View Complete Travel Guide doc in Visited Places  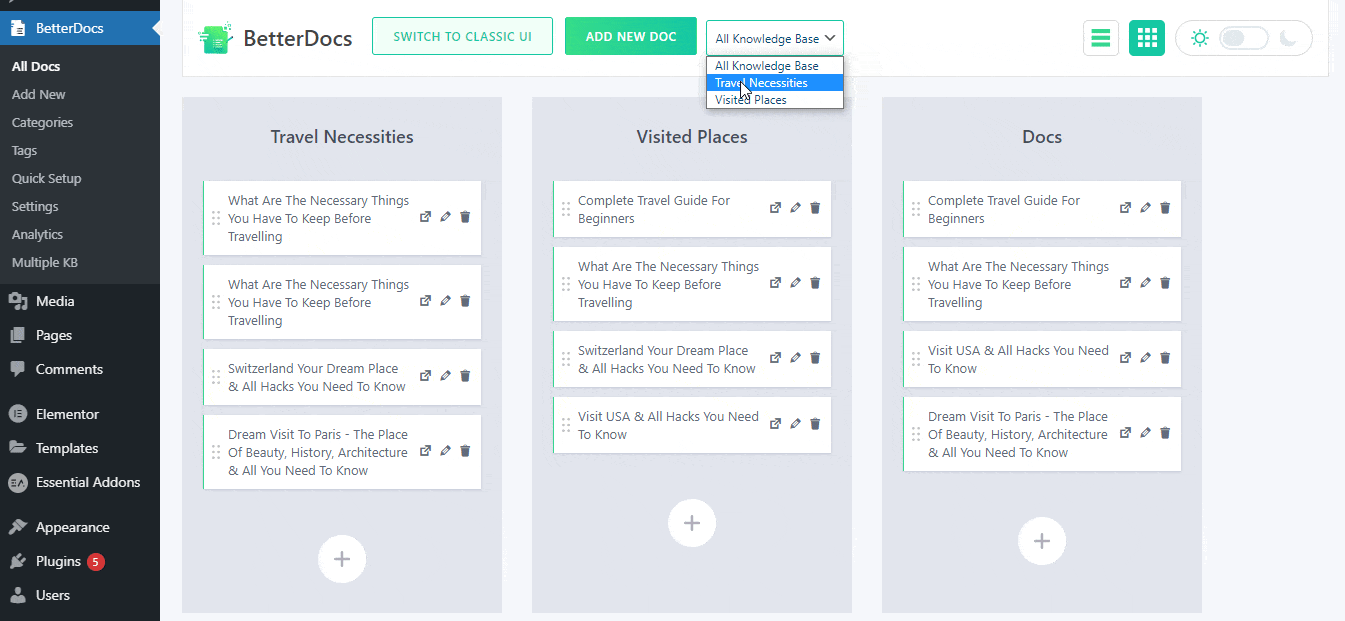click(775, 208)
